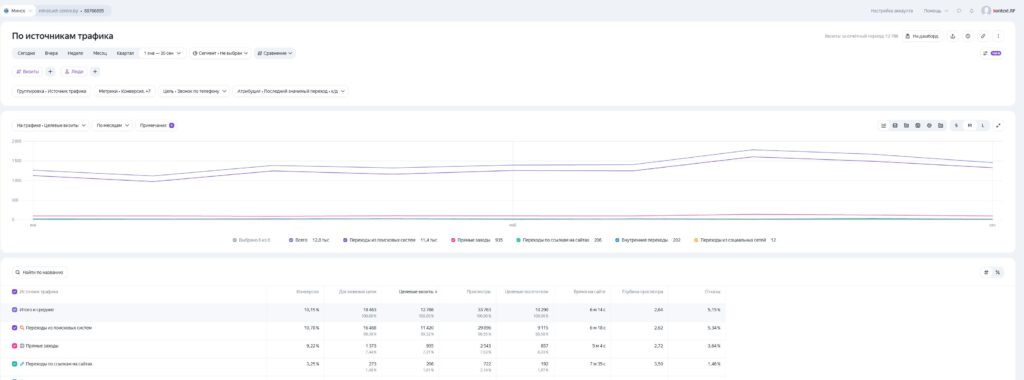Open the Минск counter selector dropdown
1024x380 pixels.
tap(18, 11)
